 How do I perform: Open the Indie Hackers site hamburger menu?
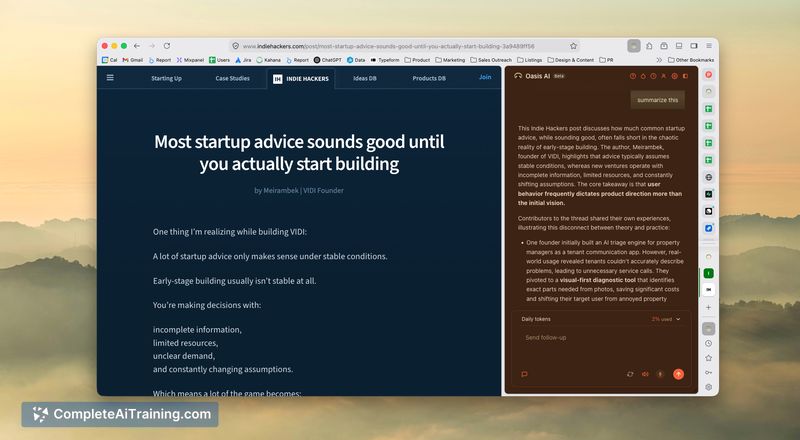pos(110,78)
